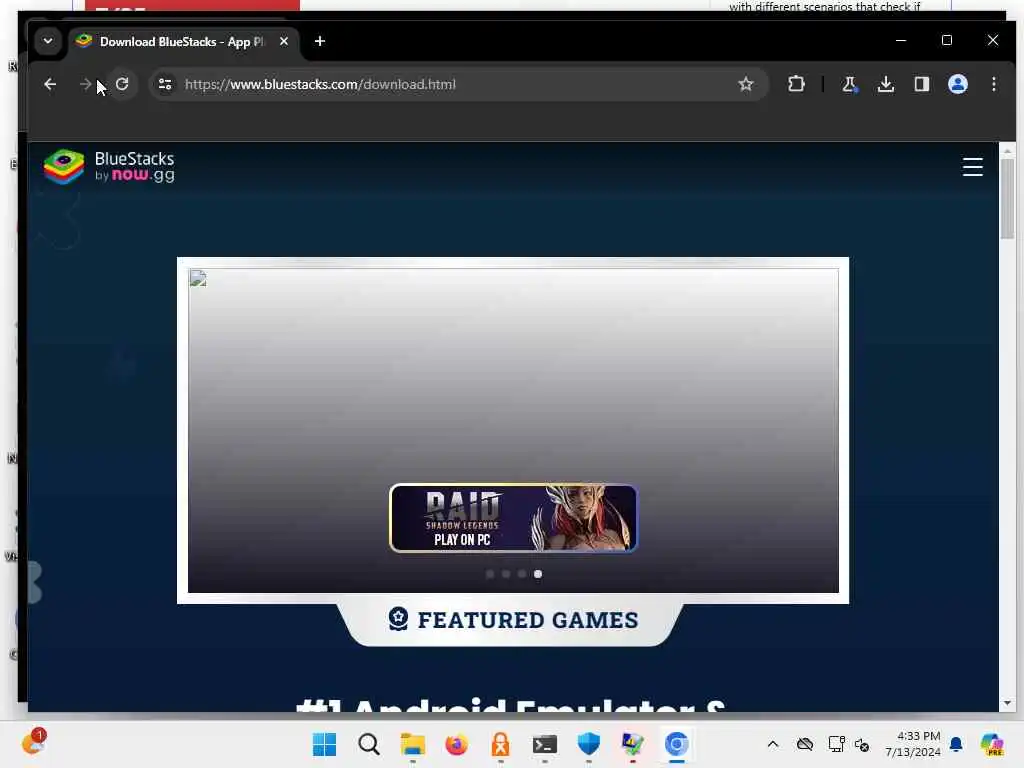Open the Terminal app on the taskbar
This screenshot has height=768, width=1024.
coord(545,744)
